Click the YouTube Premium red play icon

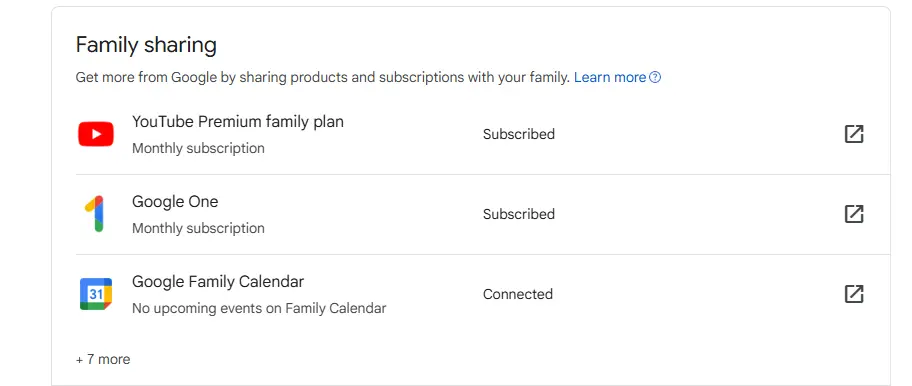point(96,134)
